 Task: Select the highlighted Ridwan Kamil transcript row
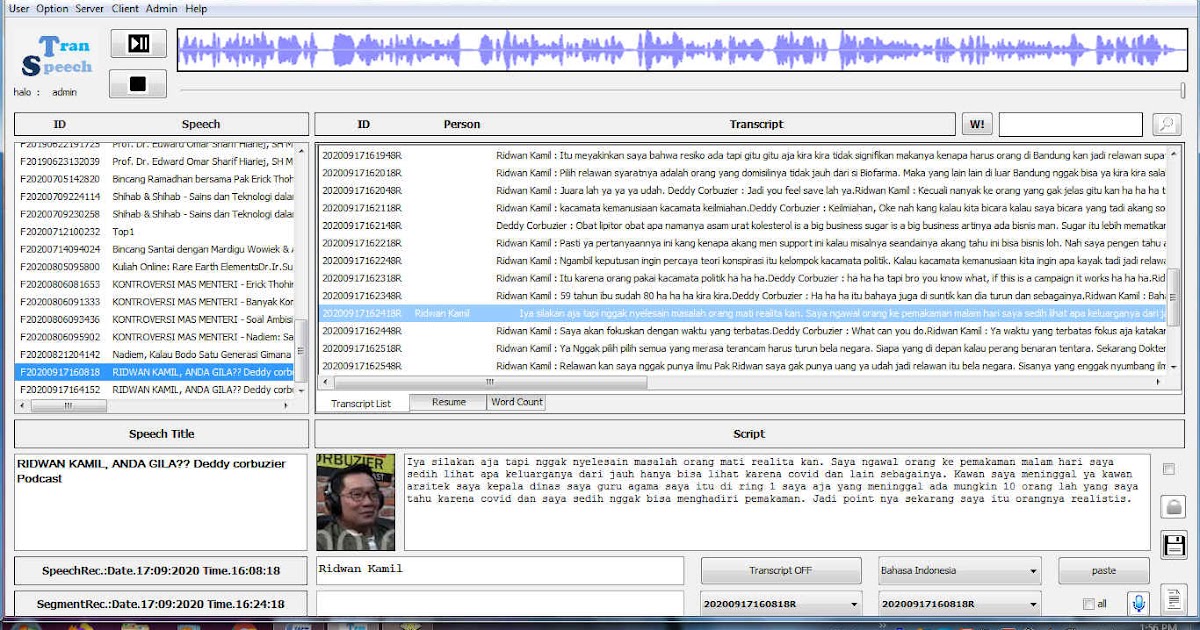[x=700, y=312]
